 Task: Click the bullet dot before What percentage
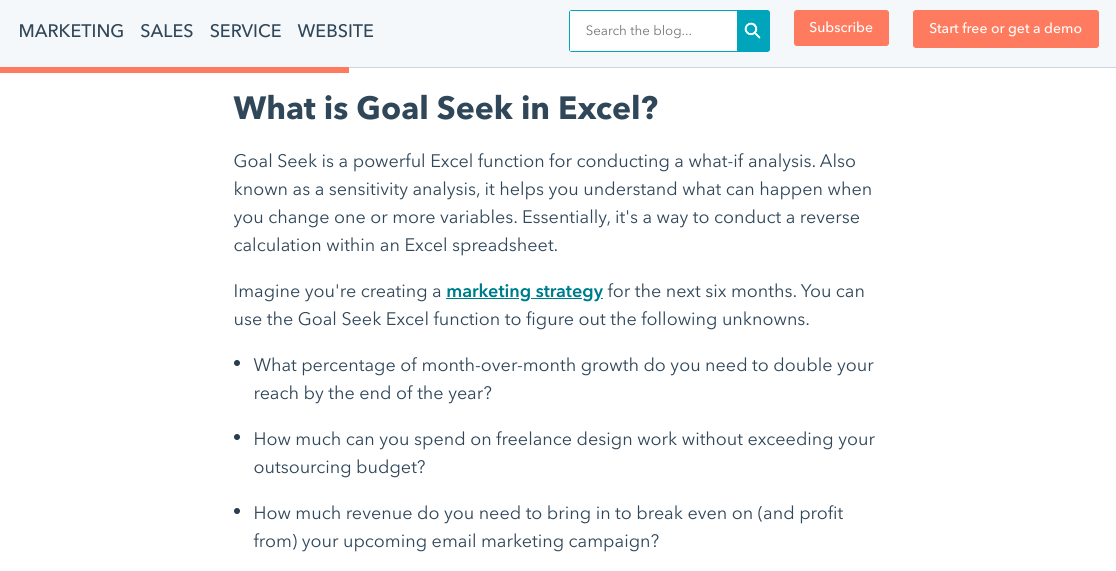click(x=237, y=363)
